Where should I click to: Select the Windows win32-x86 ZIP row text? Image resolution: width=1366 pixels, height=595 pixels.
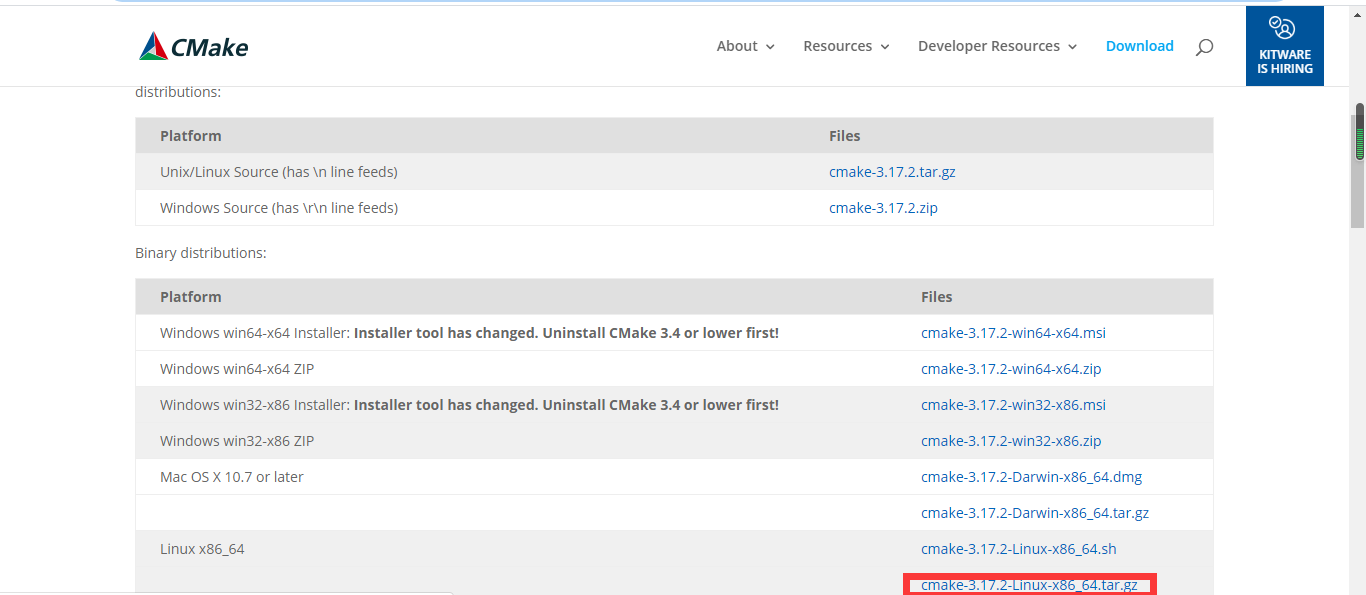(x=237, y=441)
